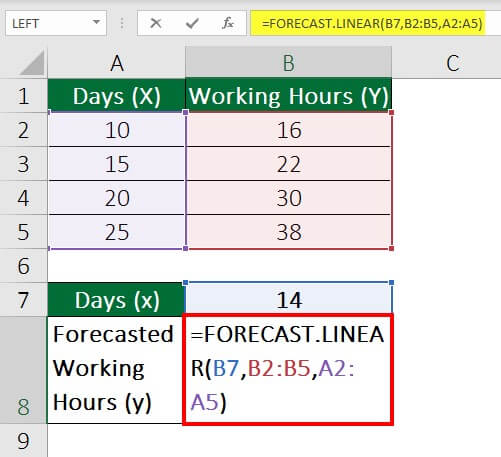The width and height of the screenshot is (501, 457).
Task: Select cell containing 15
Action: click(x=116, y=164)
